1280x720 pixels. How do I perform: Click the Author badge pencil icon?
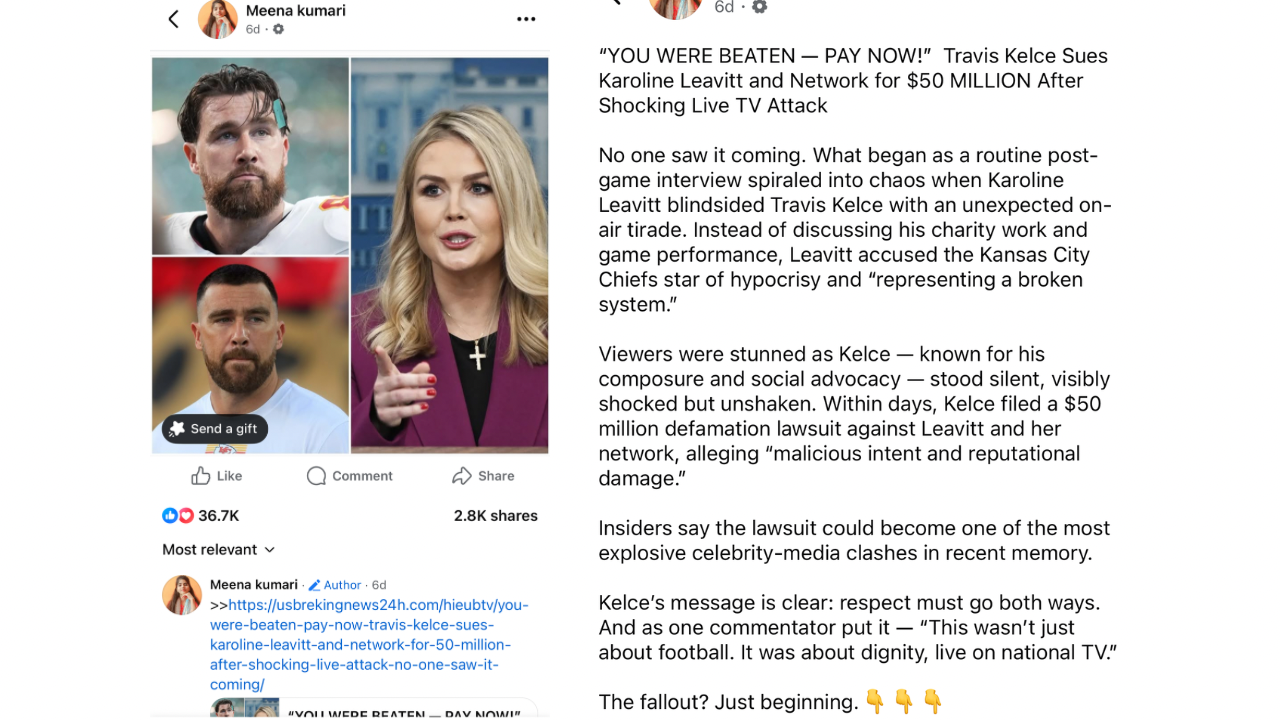(x=314, y=585)
